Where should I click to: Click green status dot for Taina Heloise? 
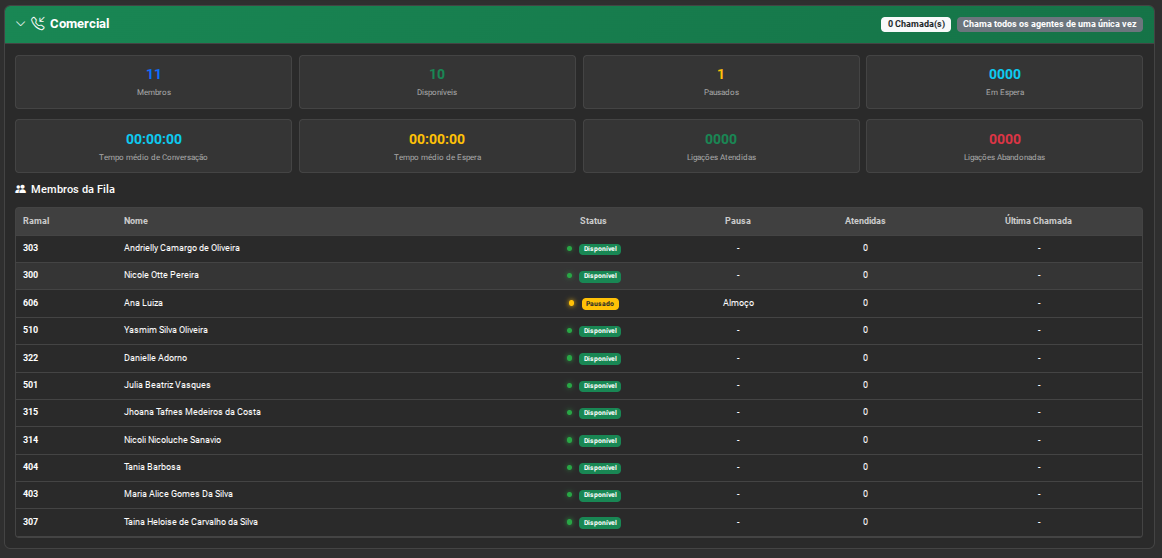pyautogui.click(x=569, y=522)
